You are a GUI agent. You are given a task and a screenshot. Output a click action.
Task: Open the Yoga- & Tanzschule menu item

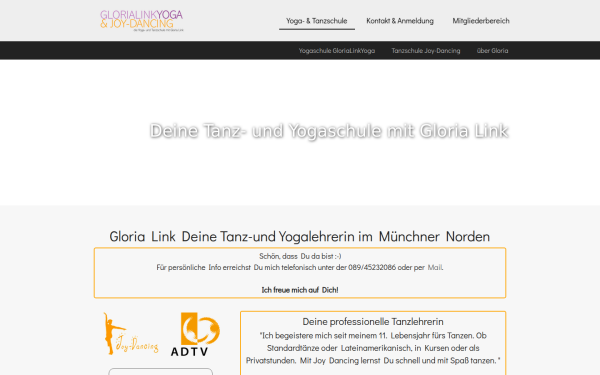point(317,21)
